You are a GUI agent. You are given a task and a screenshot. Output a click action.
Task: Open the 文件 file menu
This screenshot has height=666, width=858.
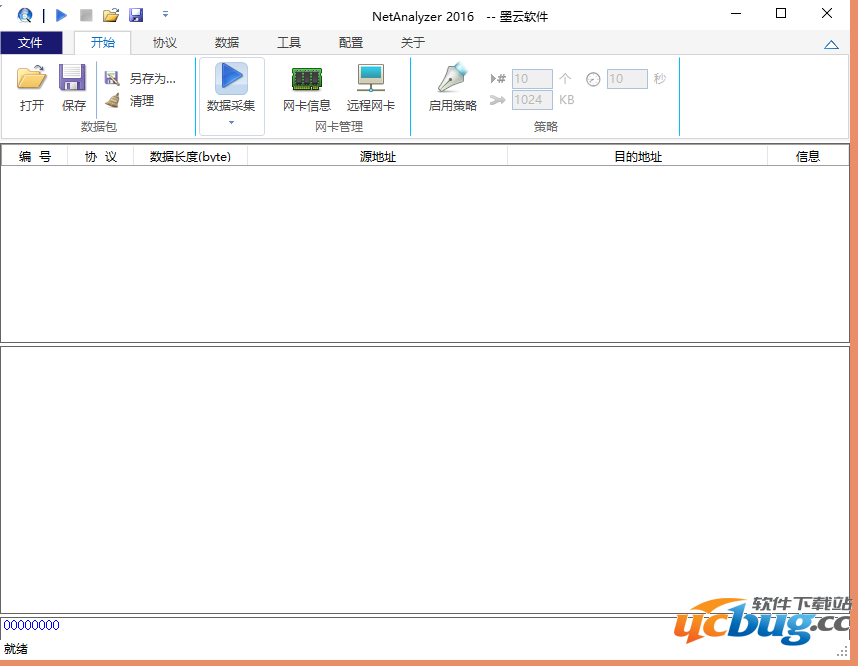click(30, 43)
